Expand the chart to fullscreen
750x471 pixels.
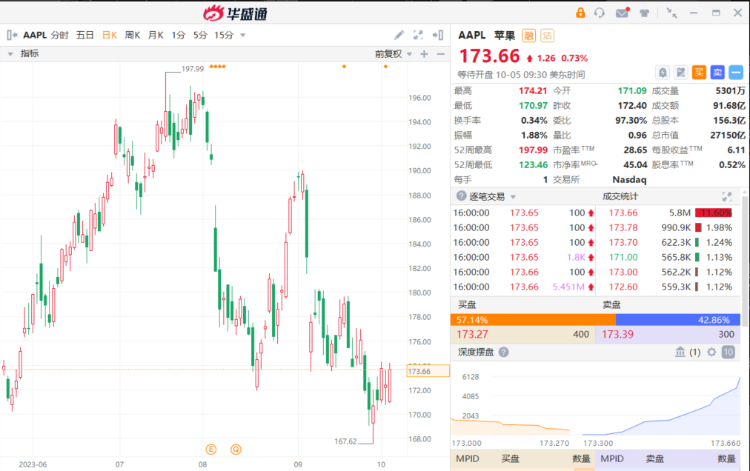[418, 35]
